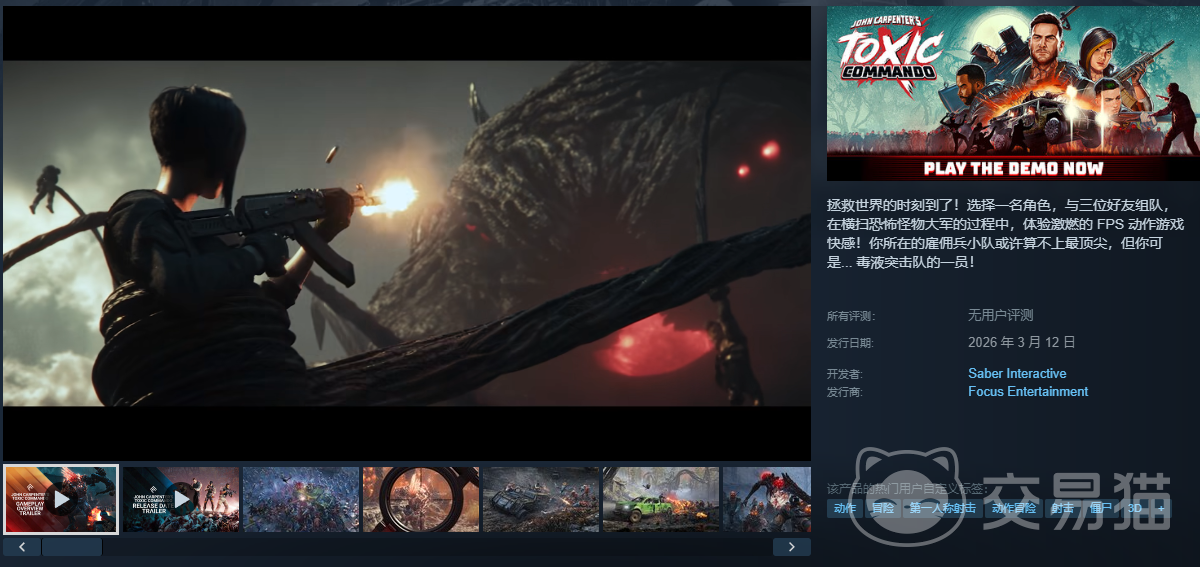Screen dimensions: 1200x567
Task: Click the thumbnail strip scrollbar handle
Action: pos(72,547)
